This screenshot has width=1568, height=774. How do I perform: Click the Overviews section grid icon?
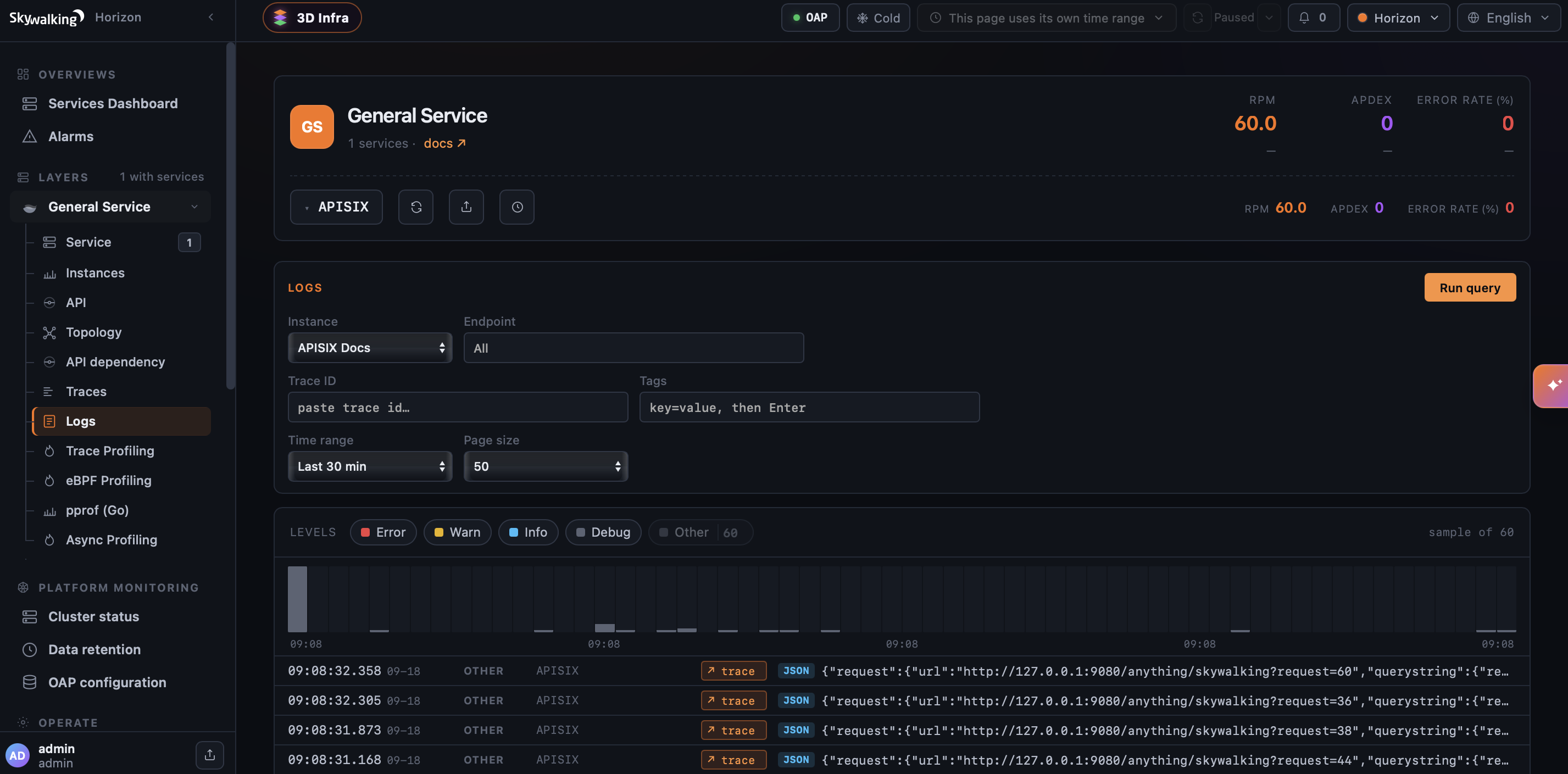[23, 74]
